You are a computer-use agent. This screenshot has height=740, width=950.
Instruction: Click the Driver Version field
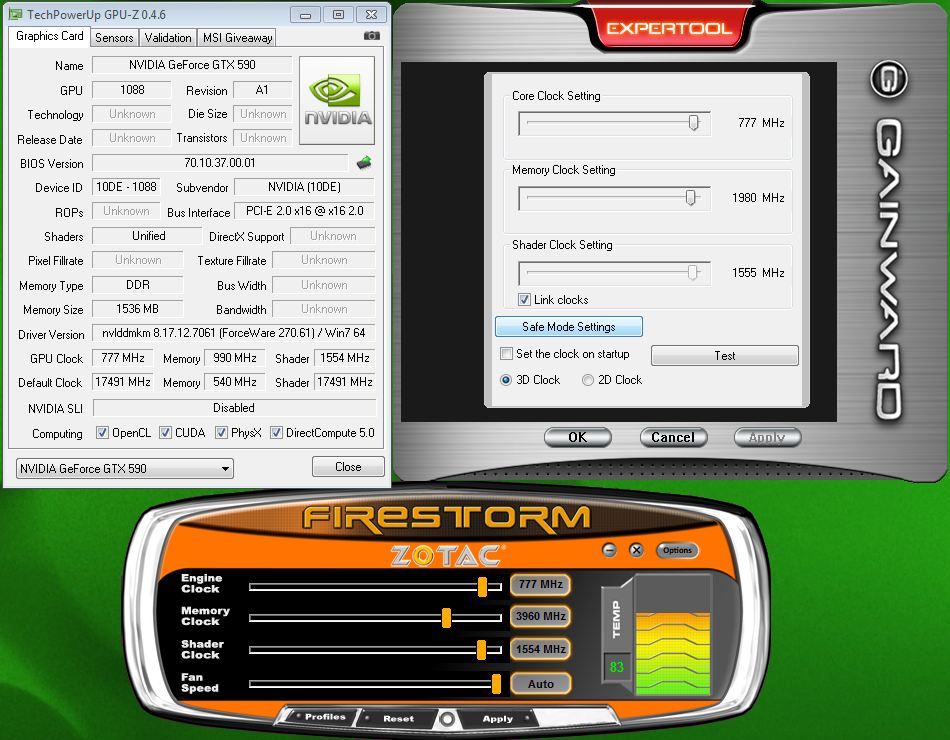click(x=234, y=333)
